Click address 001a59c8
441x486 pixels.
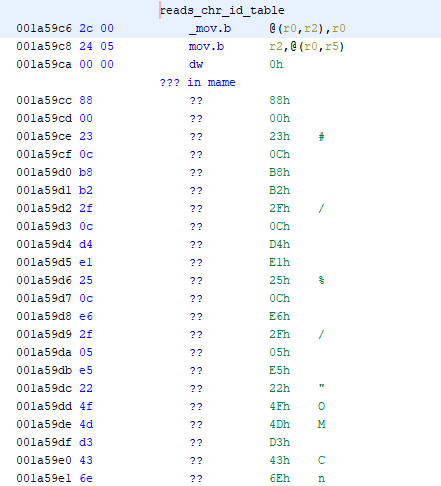point(44,47)
